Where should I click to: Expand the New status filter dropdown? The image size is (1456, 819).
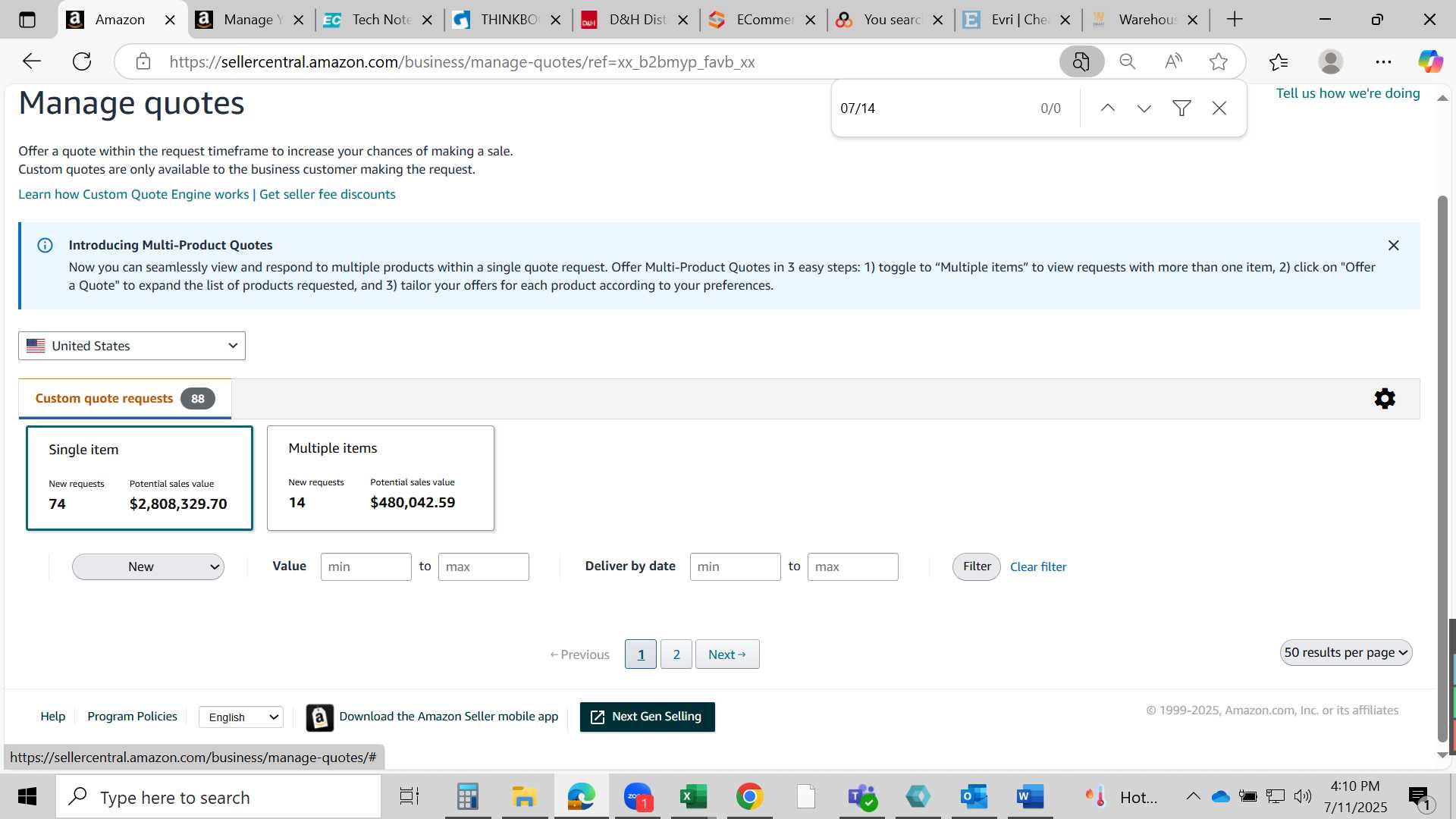pos(148,566)
